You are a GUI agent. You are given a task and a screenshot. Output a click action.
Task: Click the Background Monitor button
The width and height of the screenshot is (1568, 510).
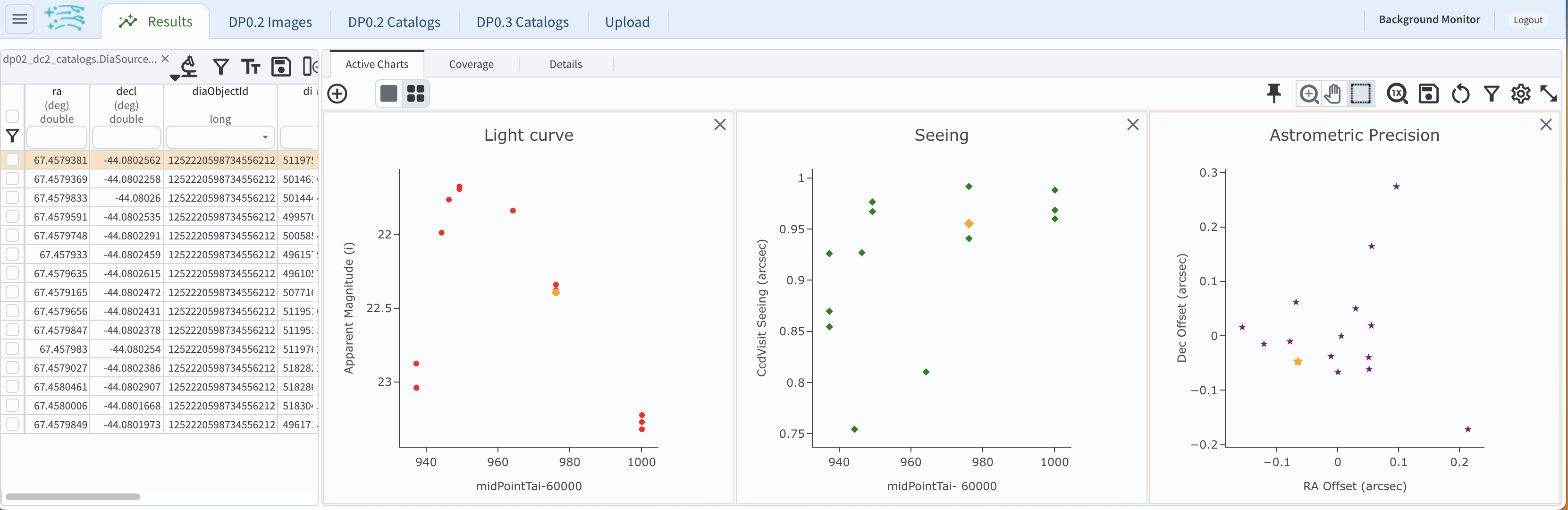(1429, 19)
